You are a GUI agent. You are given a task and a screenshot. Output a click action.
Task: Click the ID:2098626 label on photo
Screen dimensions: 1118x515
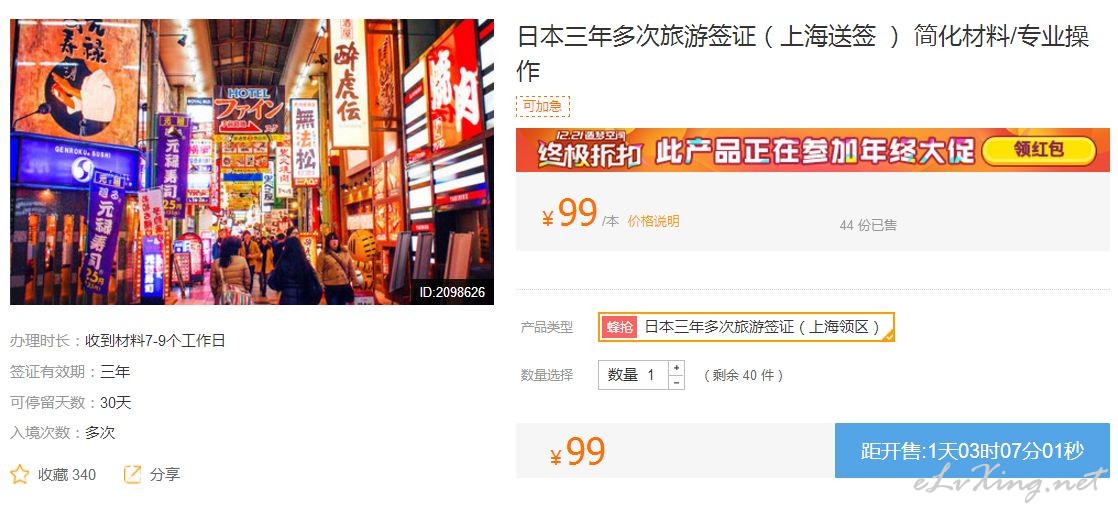(x=452, y=292)
